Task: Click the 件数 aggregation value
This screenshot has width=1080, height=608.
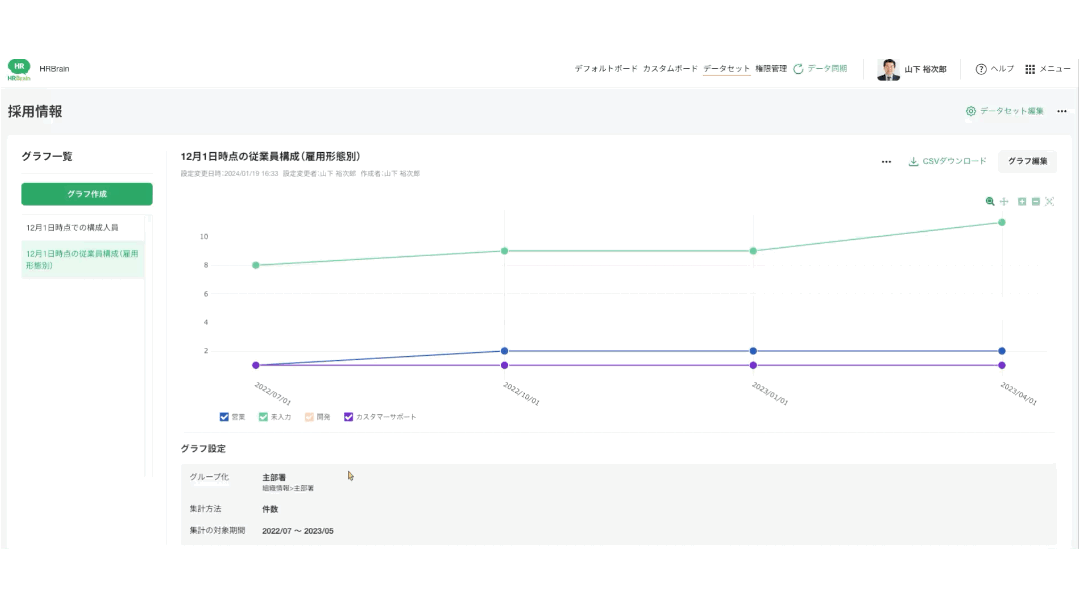Action: click(x=270, y=509)
